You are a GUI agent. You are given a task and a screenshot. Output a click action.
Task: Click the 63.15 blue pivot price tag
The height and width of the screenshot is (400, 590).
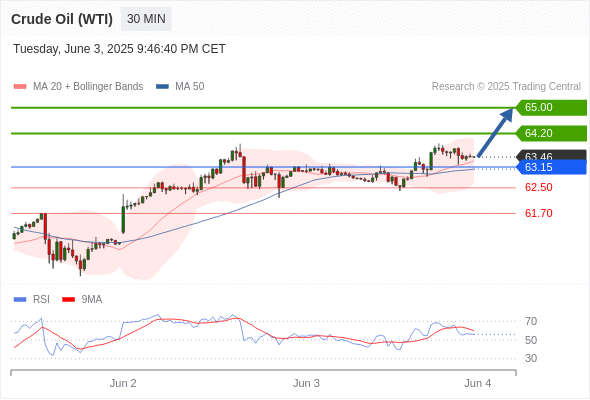[x=551, y=167]
